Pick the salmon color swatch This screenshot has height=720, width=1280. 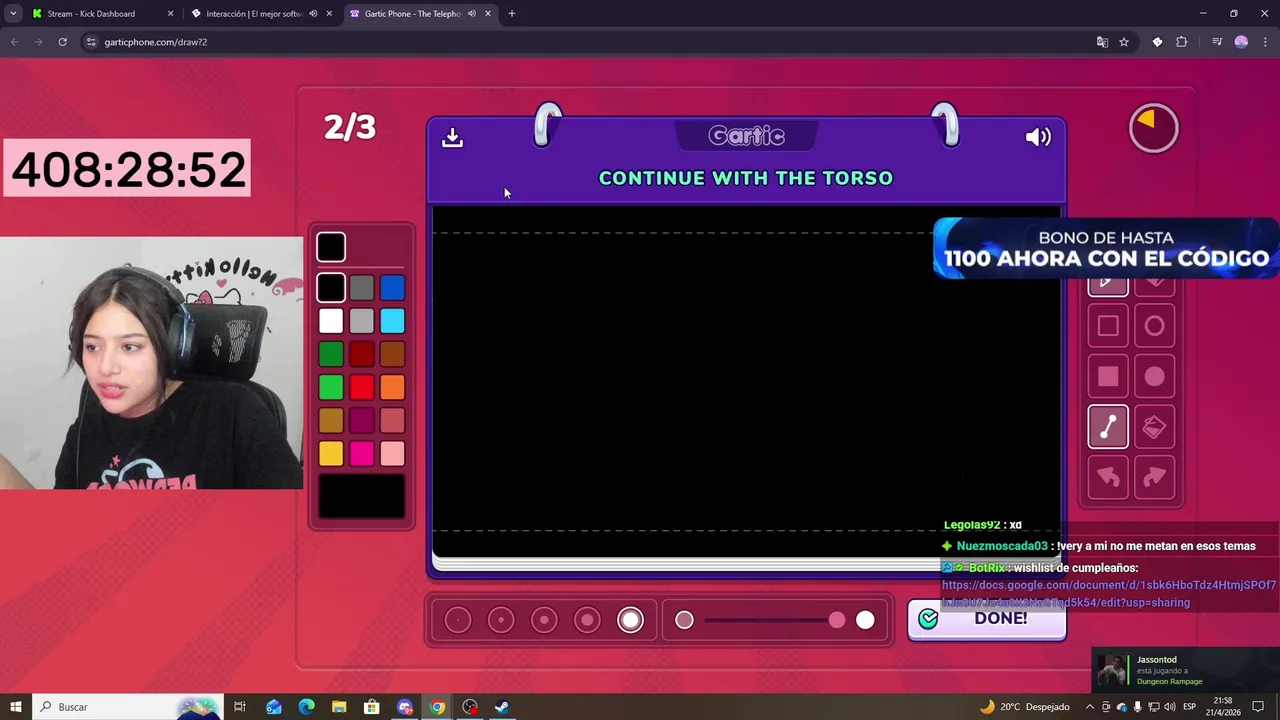[392, 421]
